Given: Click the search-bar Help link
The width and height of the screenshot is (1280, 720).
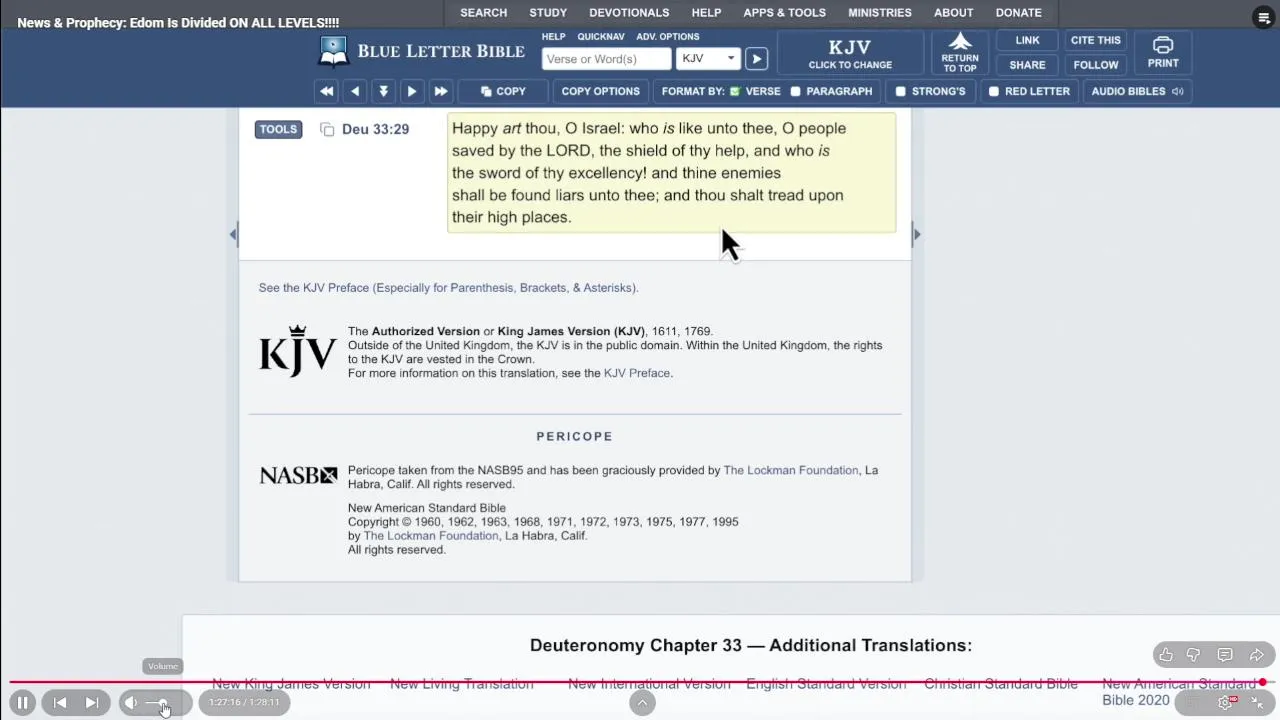Looking at the screenshot, I should 553,37.
